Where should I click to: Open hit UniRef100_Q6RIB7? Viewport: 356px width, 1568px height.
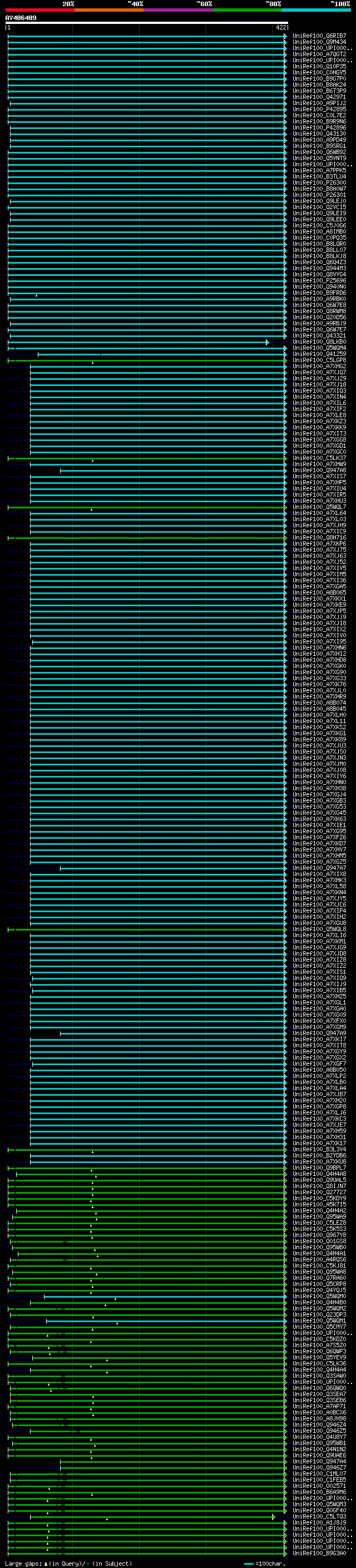(x=319, y=36)
